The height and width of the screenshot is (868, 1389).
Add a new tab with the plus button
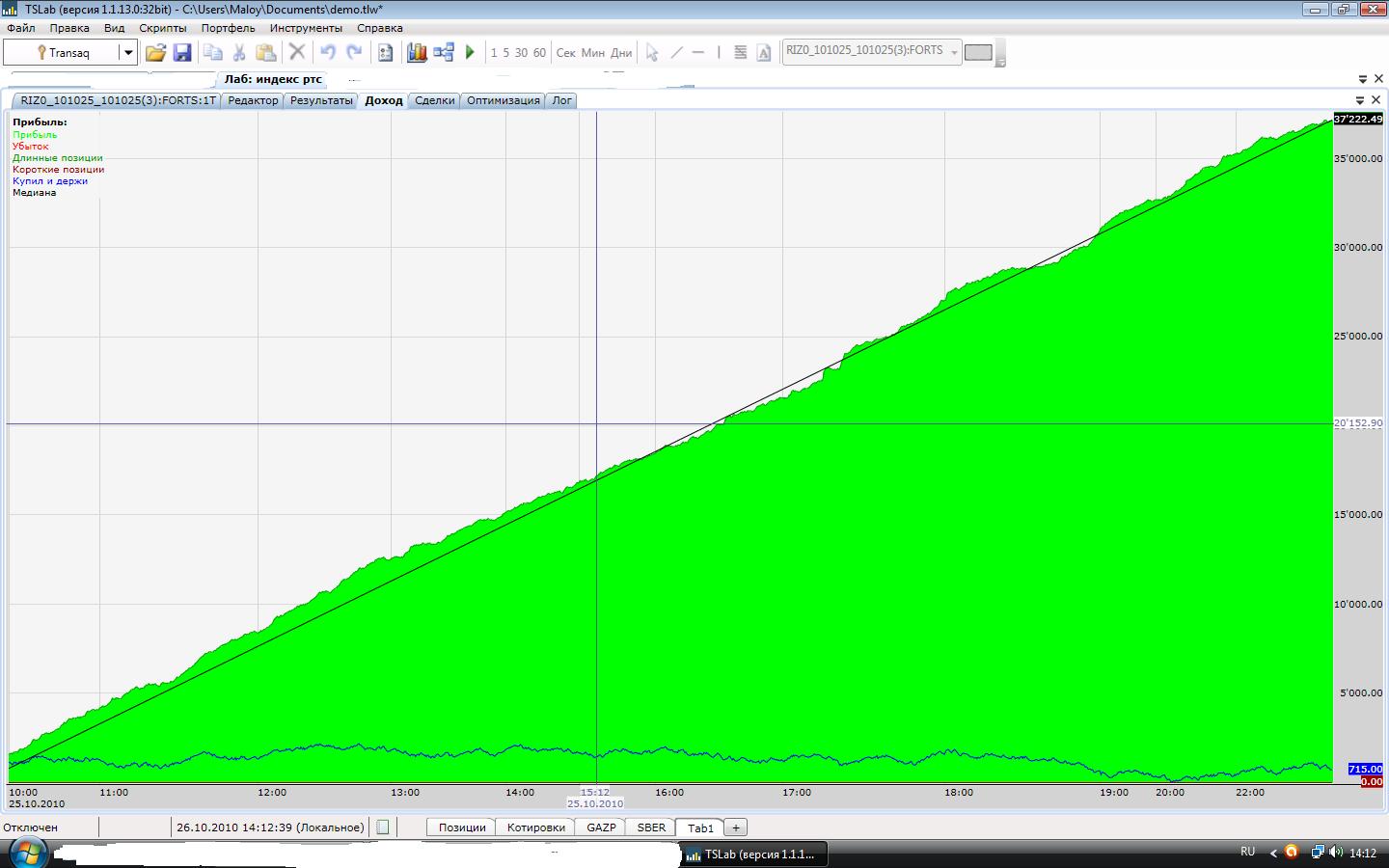[x=735, y=827]
